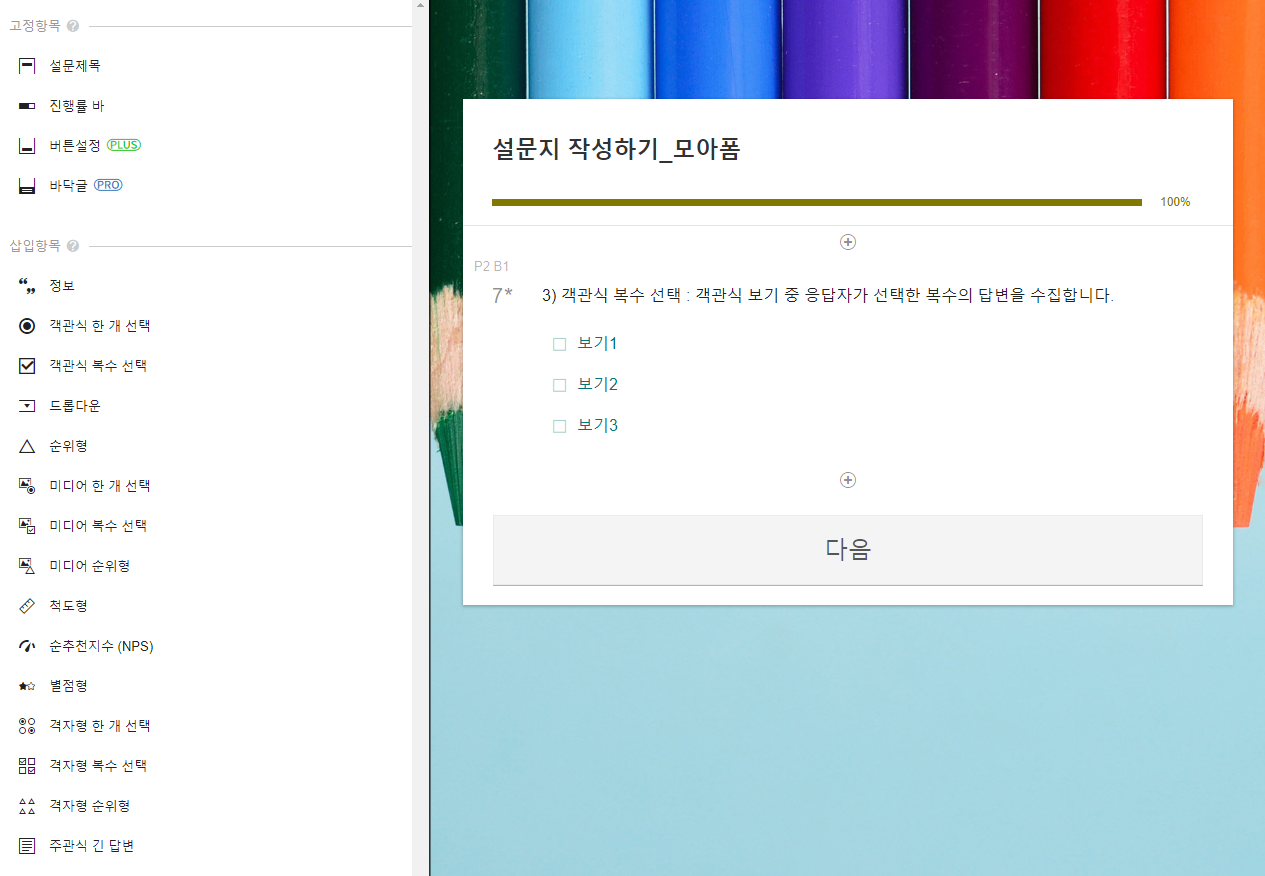
Task: Add 객관식 복수 선택 checkbox icon
Action: point(27,366)
